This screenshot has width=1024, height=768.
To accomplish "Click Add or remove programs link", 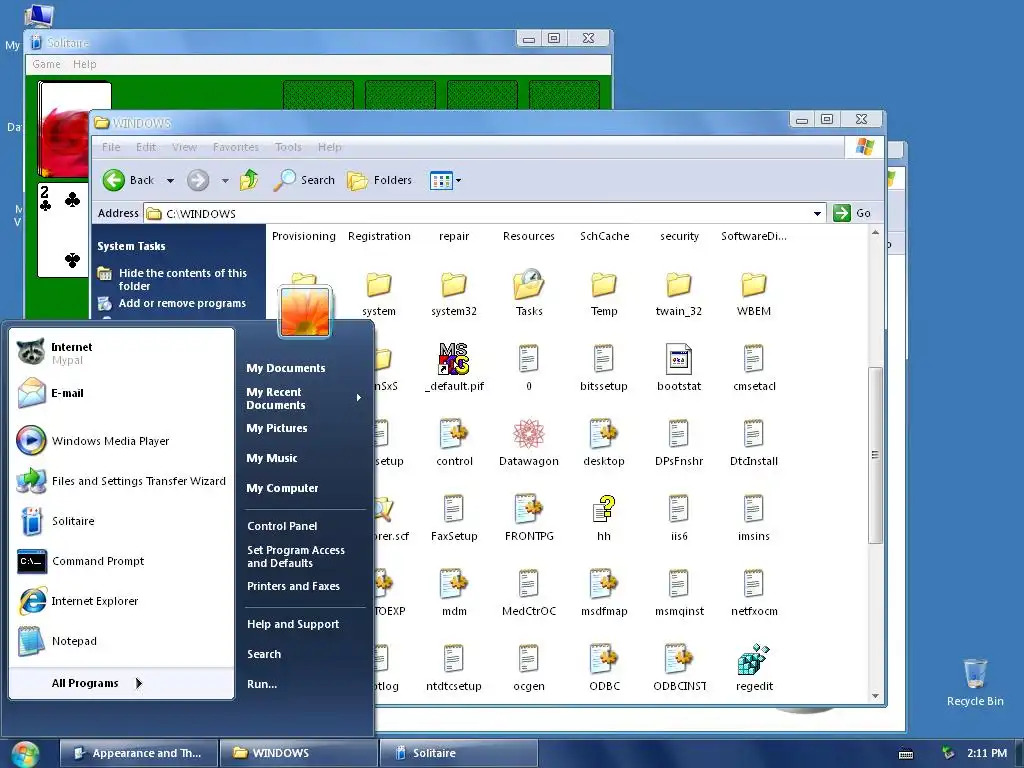I will [x=182, y=303].
